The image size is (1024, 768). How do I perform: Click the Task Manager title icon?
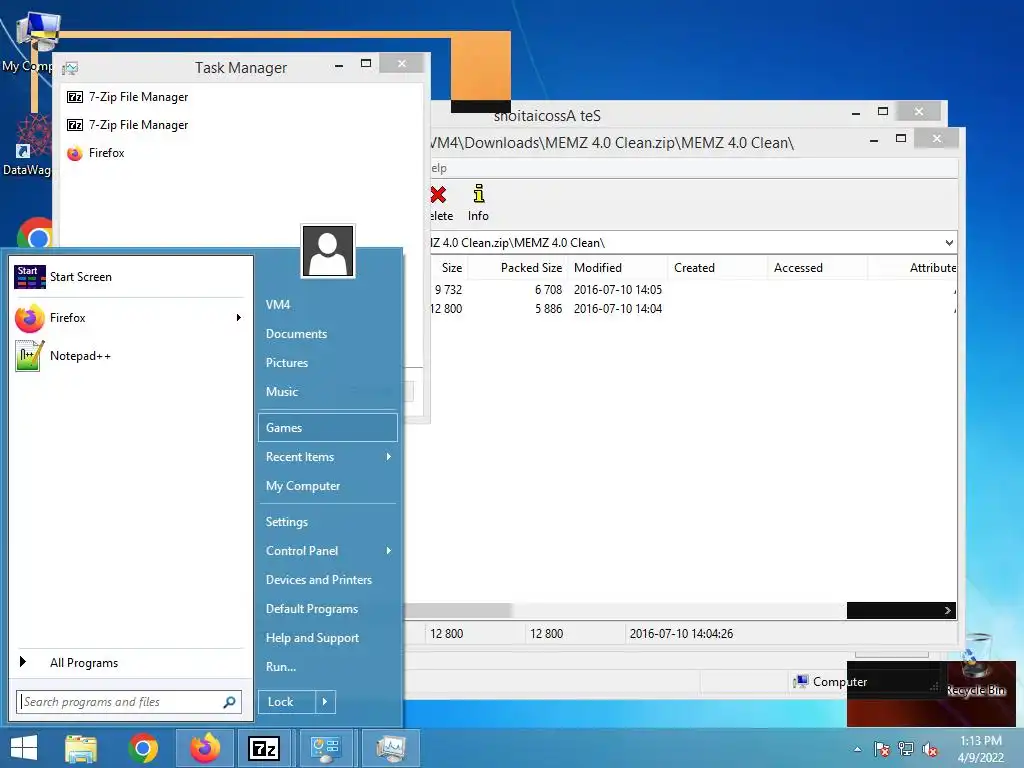click(x=70, y=68)
